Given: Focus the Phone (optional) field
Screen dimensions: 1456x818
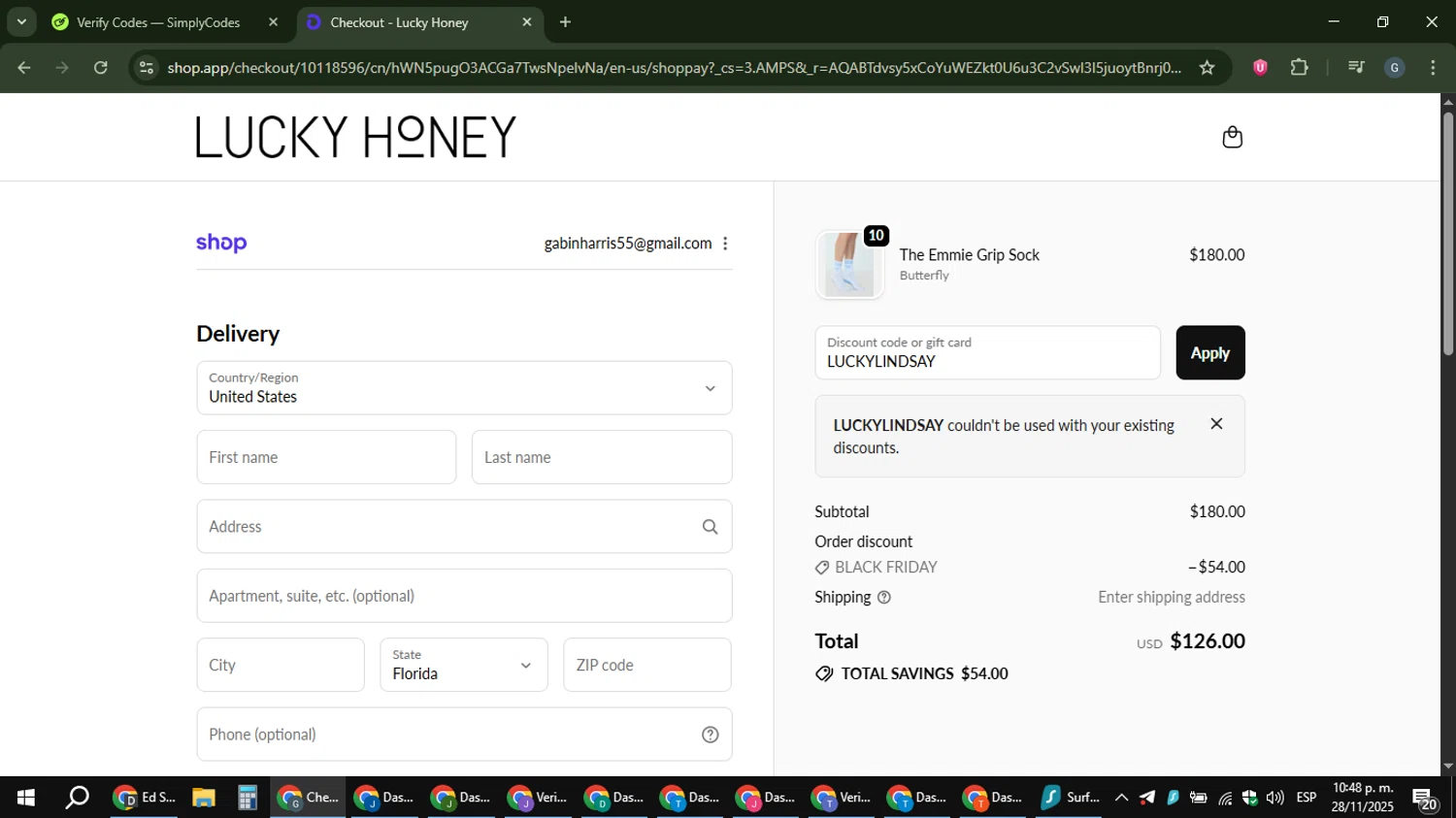Looking at the screenshot, I should tap(464, 735).
